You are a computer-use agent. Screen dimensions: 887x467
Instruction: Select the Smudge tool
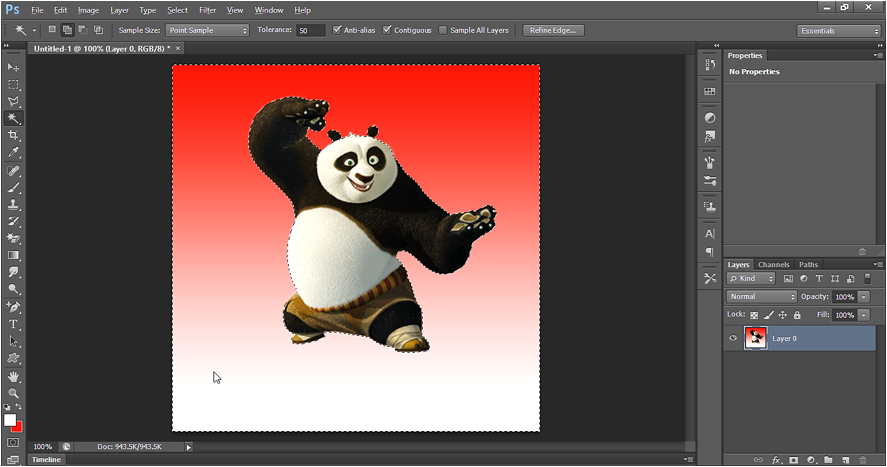point(13,273)
